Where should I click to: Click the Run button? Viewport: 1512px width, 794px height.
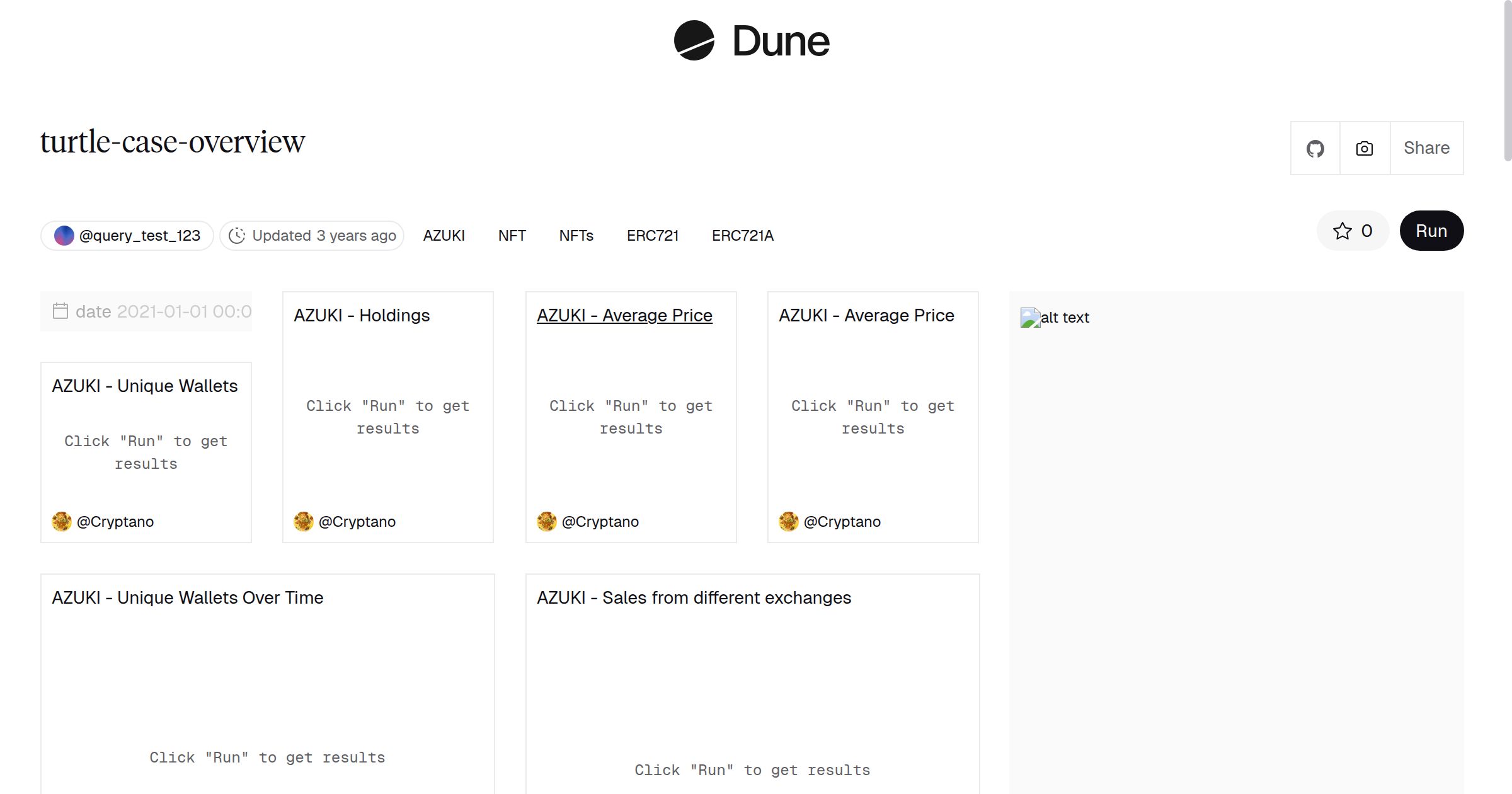click(x=1431, y=231)
